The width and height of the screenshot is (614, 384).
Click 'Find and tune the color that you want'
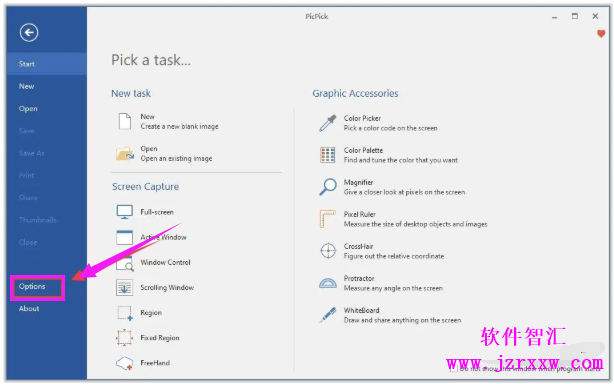pos(401,160)
